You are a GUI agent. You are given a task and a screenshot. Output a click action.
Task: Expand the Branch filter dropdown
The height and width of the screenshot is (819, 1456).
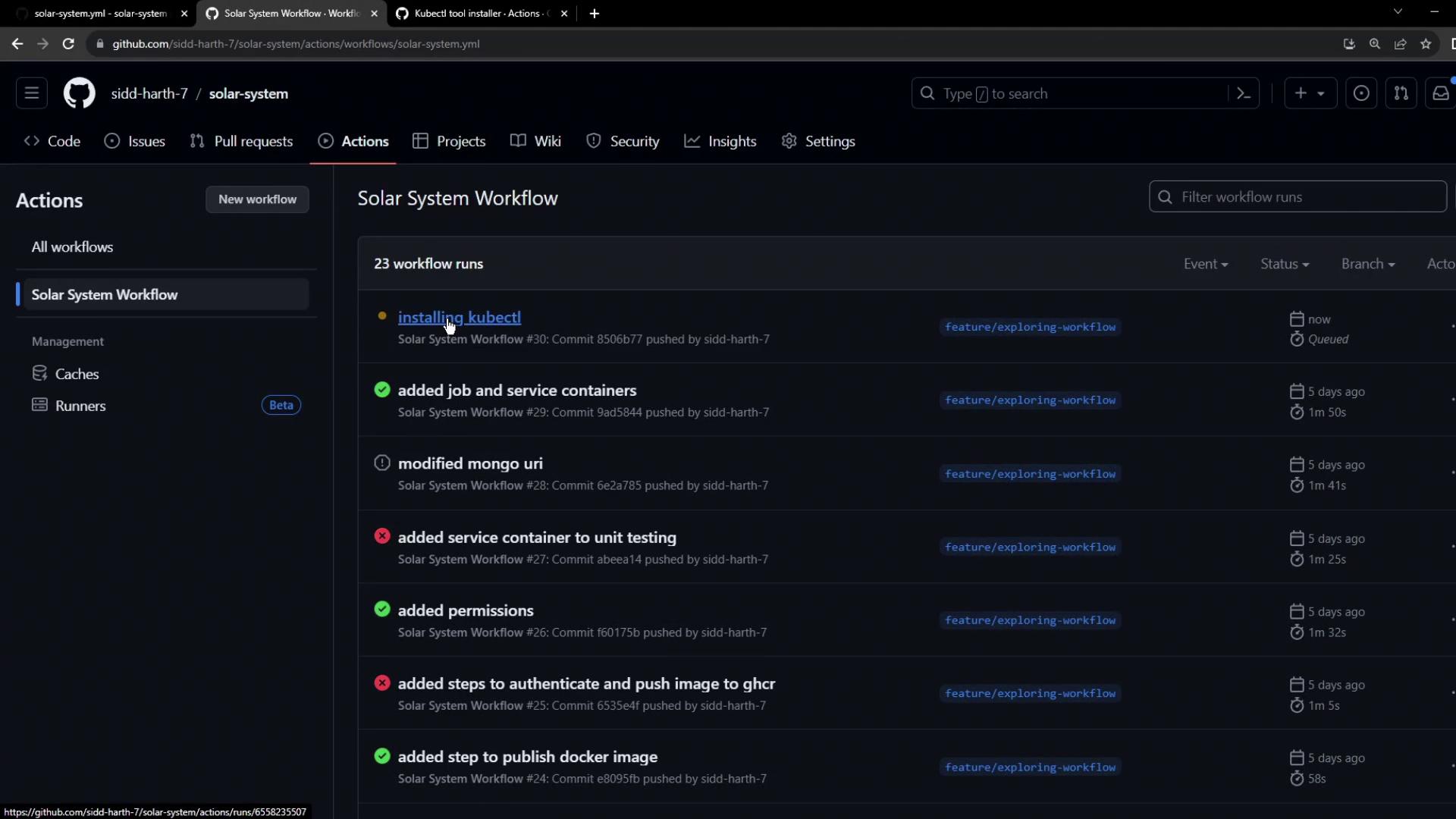point(1367,264)
